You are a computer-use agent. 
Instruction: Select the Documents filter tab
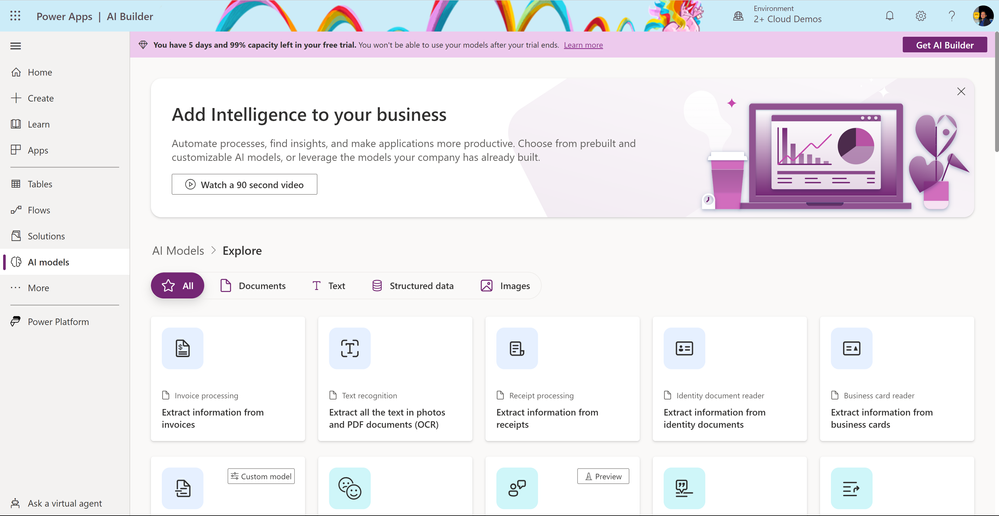(x=253, y=286)
